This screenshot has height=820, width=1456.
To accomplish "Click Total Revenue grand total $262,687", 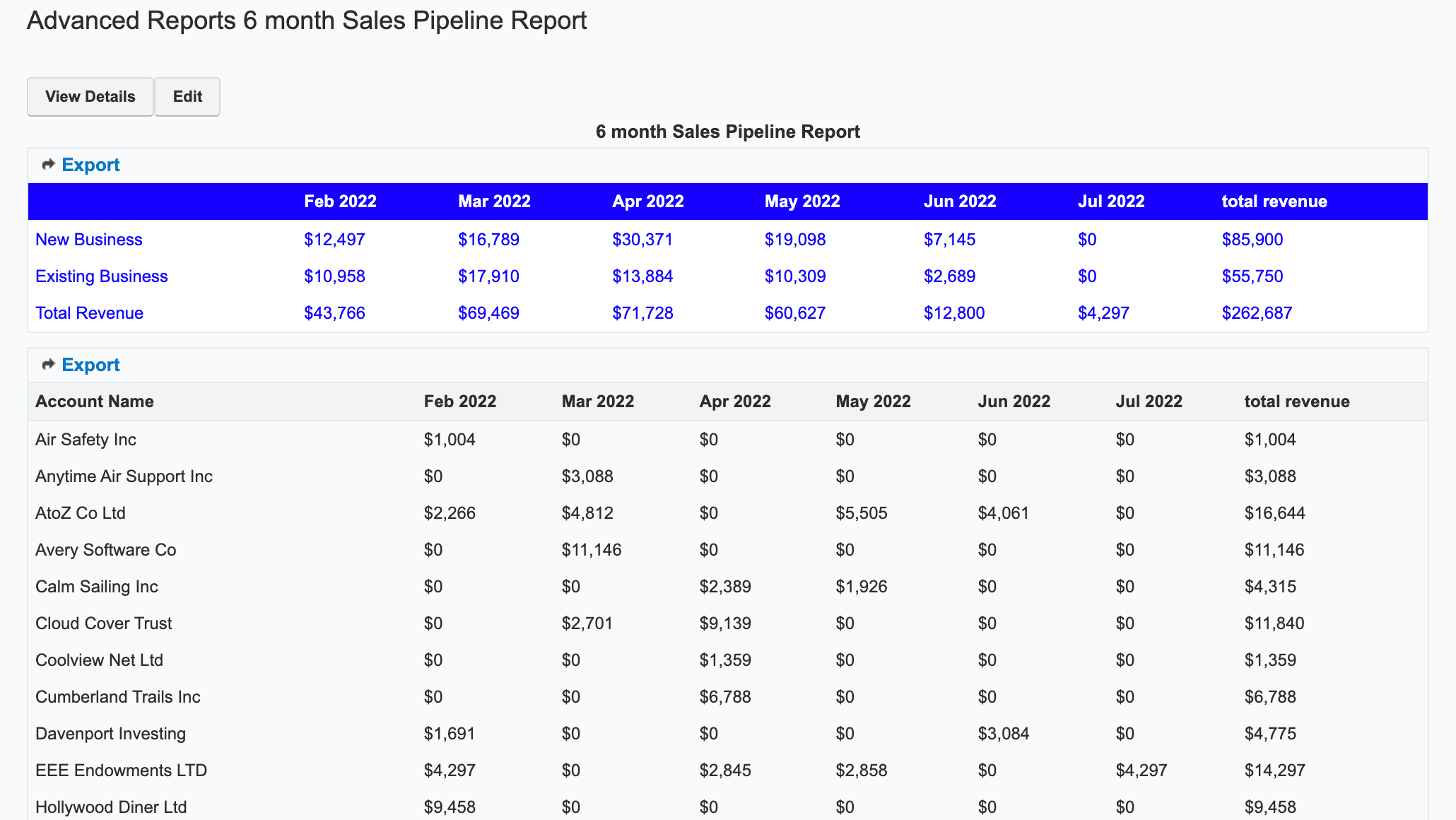I will tap(1257, 313).
